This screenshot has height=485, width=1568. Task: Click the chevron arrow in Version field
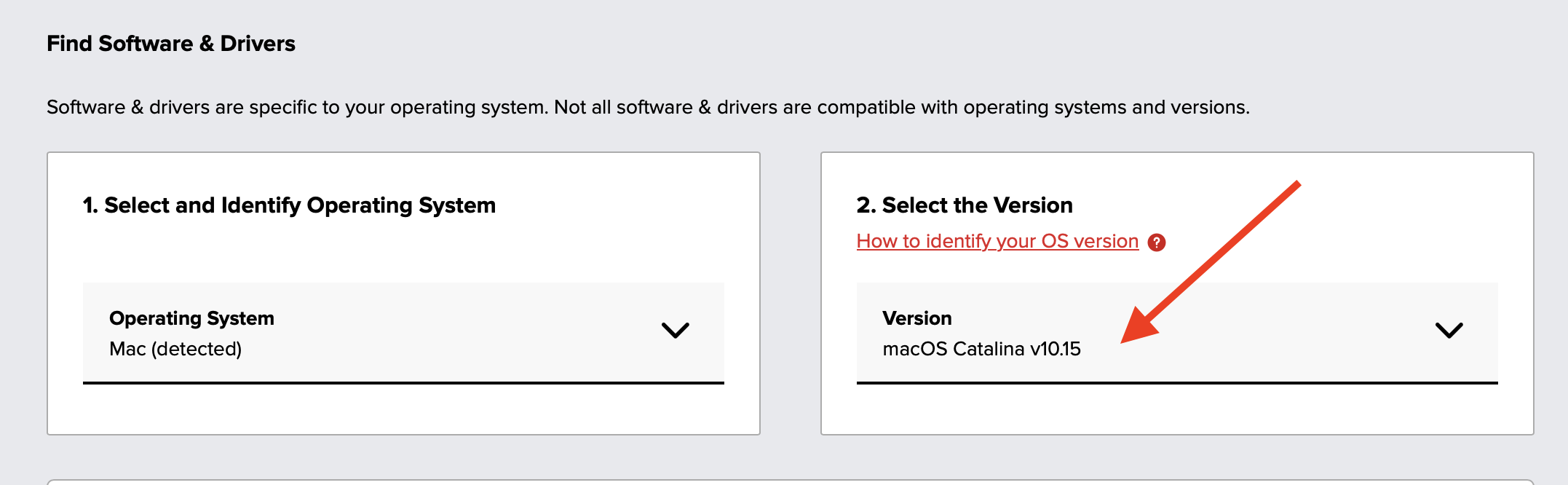(1449, 331)
